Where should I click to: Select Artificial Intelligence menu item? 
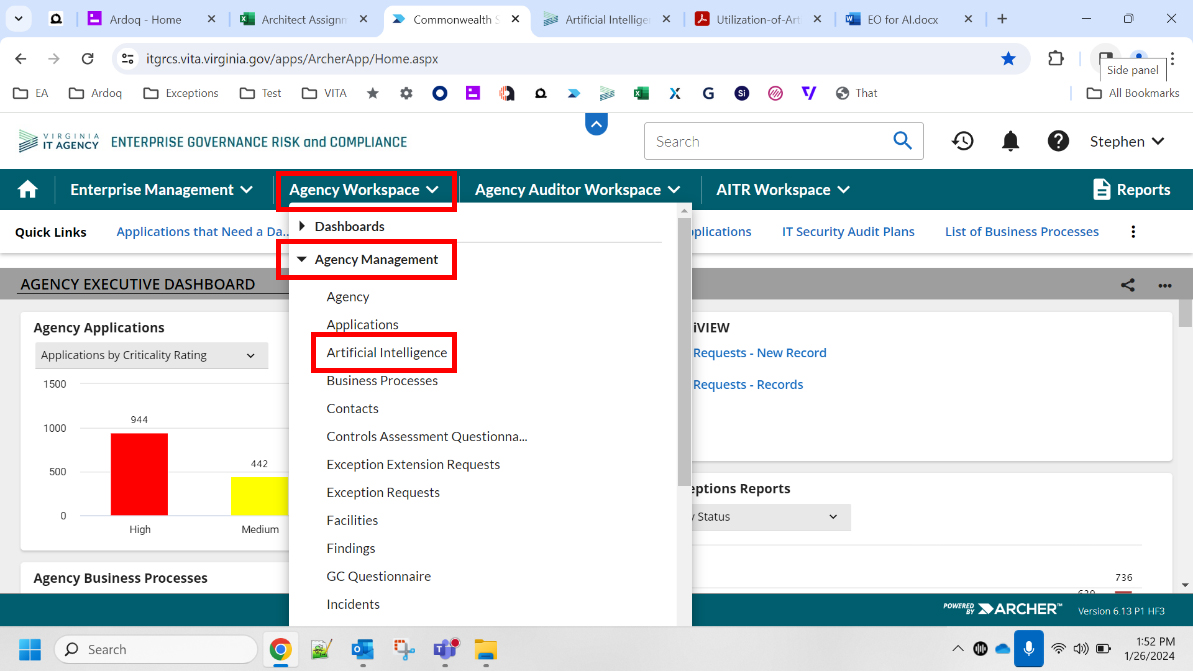(x=387, y=352)
